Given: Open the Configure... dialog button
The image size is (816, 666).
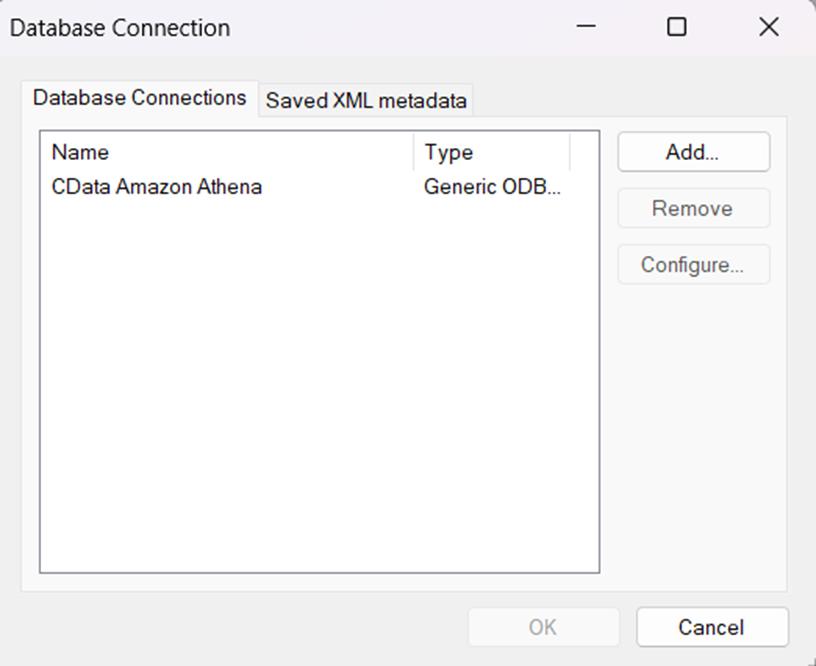Looking at the screenshot, I should (693, 265).
